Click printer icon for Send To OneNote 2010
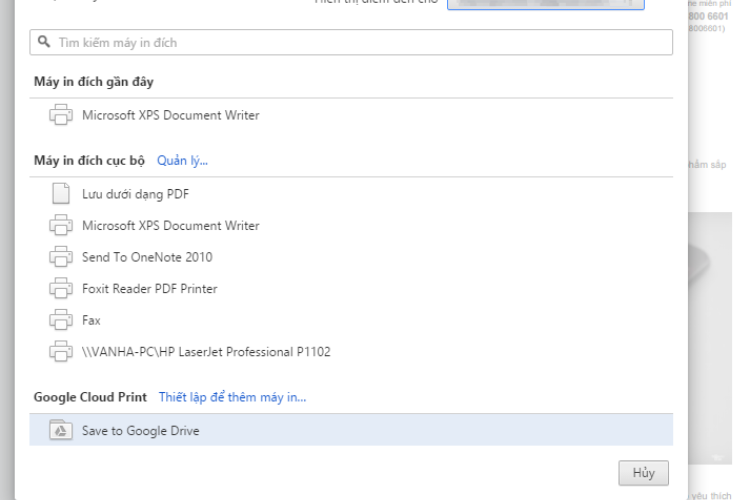This screenshot has height=500, width=750. (61, 257)
